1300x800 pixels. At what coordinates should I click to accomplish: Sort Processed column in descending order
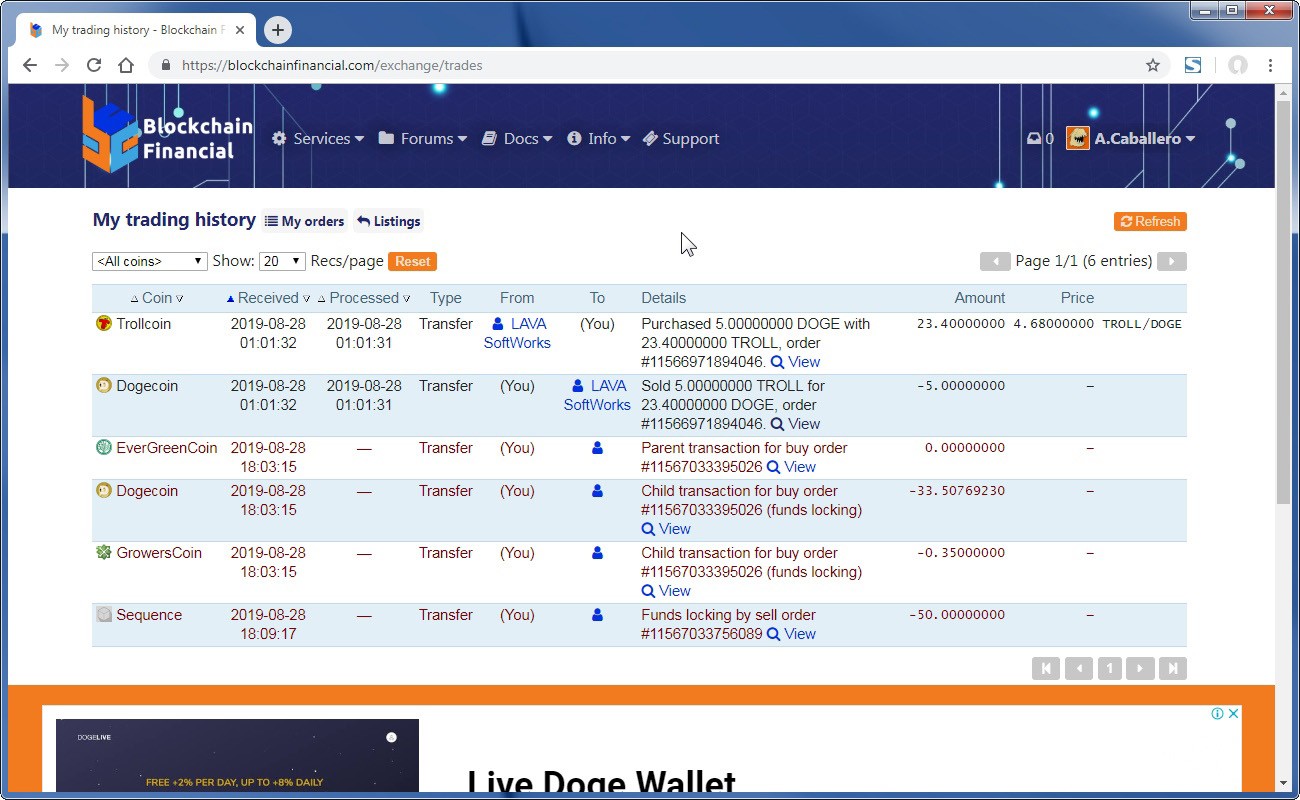point(406,299)
